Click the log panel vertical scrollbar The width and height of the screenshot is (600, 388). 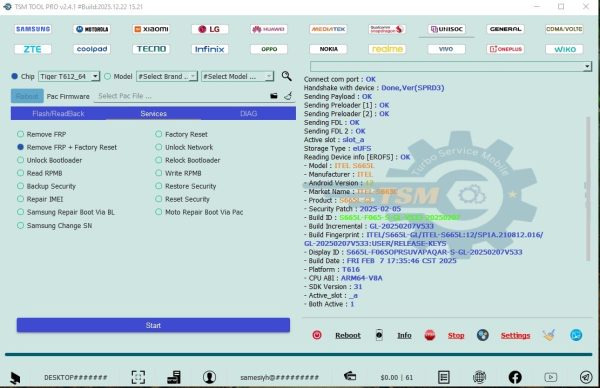588,189
